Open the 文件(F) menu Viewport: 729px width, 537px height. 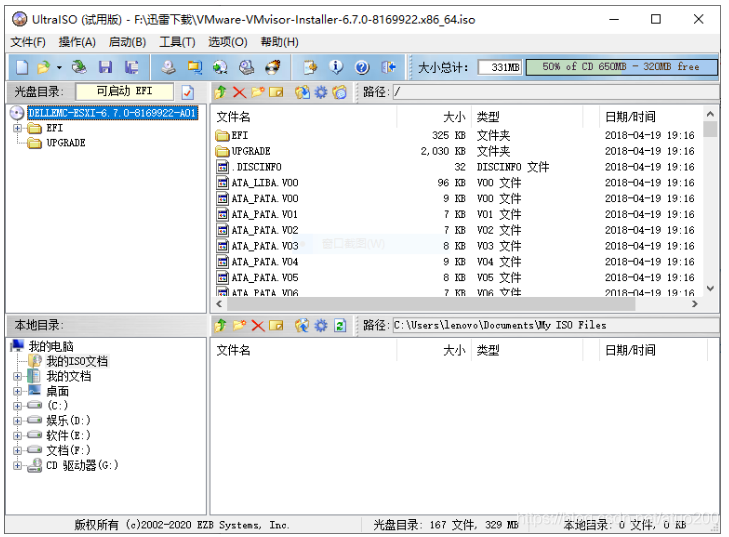coord(28,42)
